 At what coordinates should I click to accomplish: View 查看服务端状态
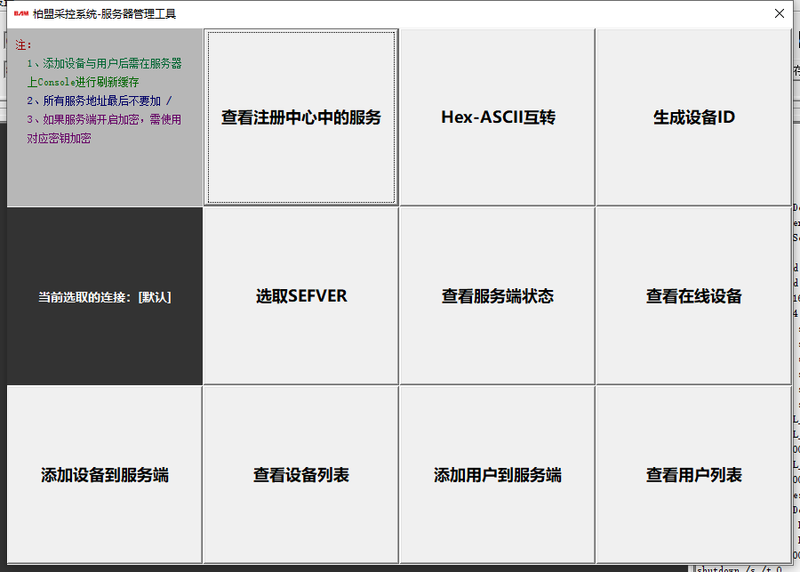tap(497, 296)
